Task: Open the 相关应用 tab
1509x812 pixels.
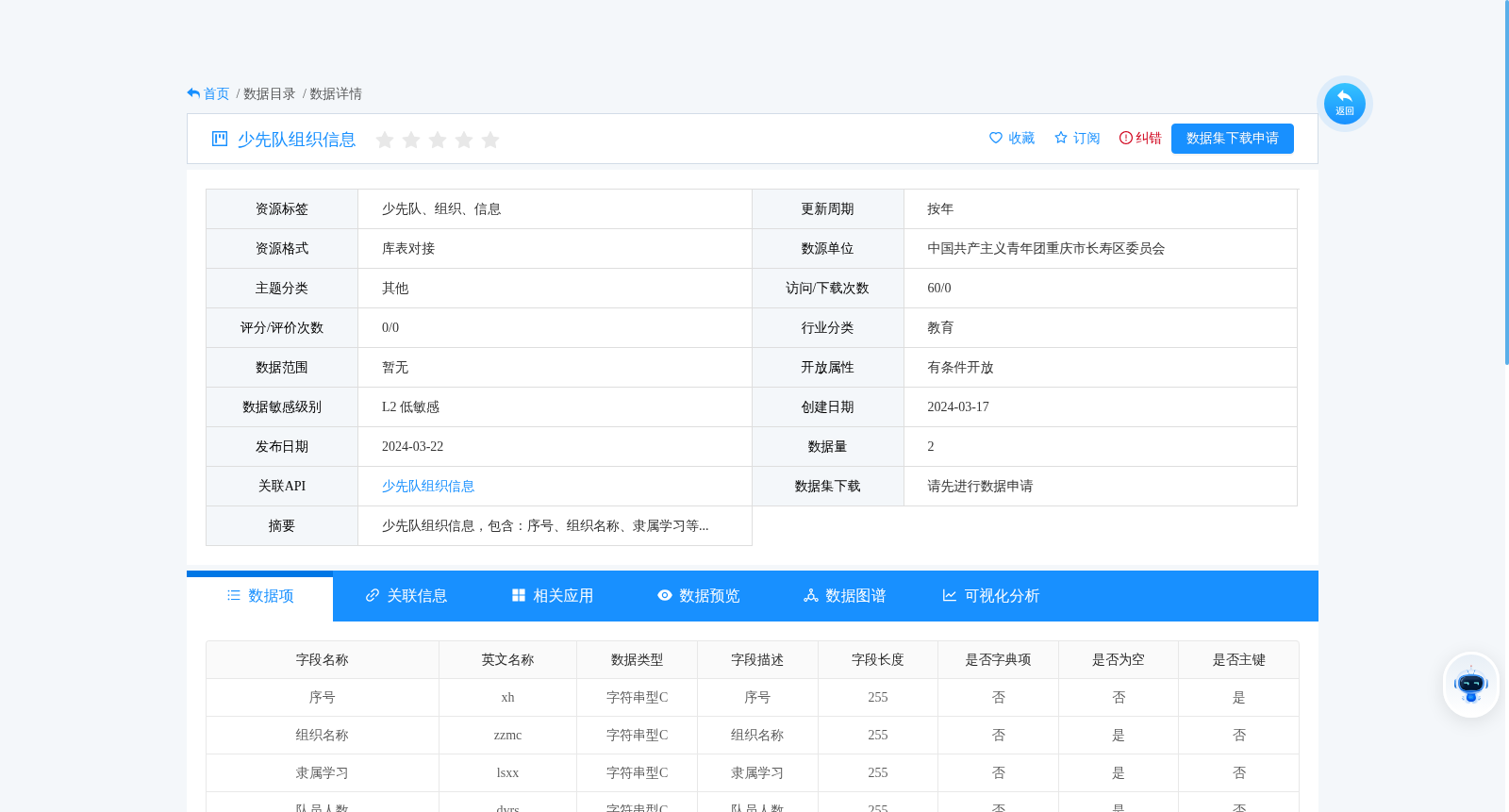Action: (553, 596)
